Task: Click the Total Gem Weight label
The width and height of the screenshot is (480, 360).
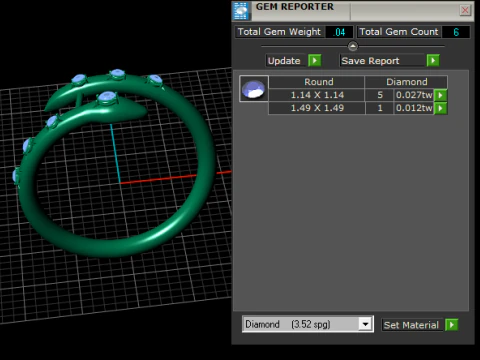Action: tap(279, 32)
